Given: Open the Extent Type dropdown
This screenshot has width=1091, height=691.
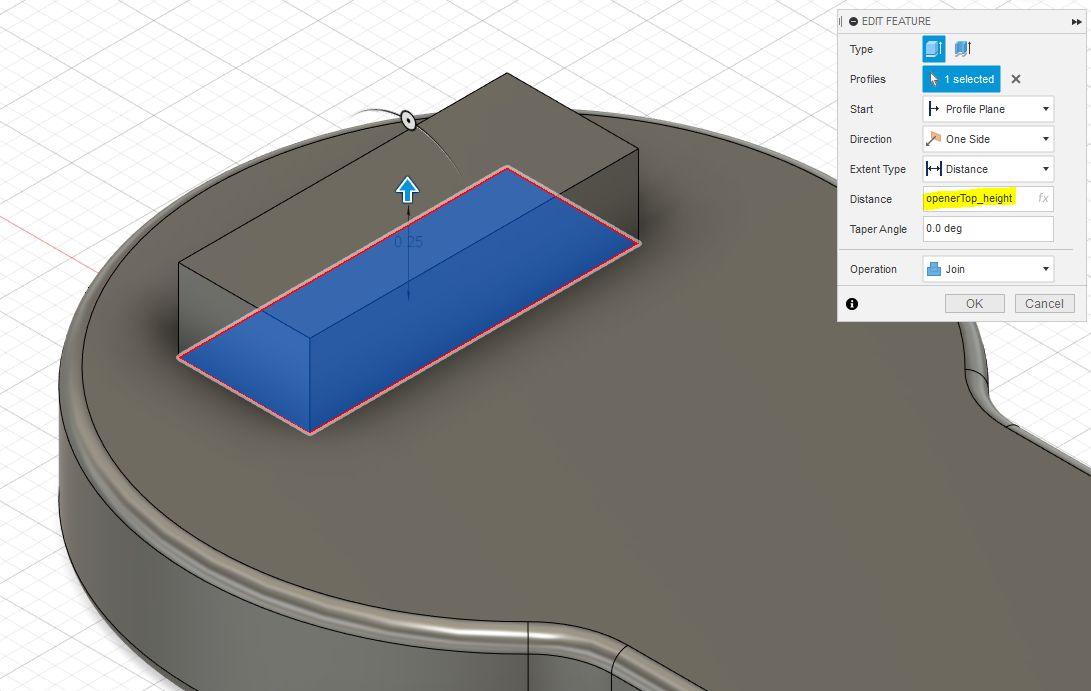Looking at the screenshot, I should pos(987,169).
